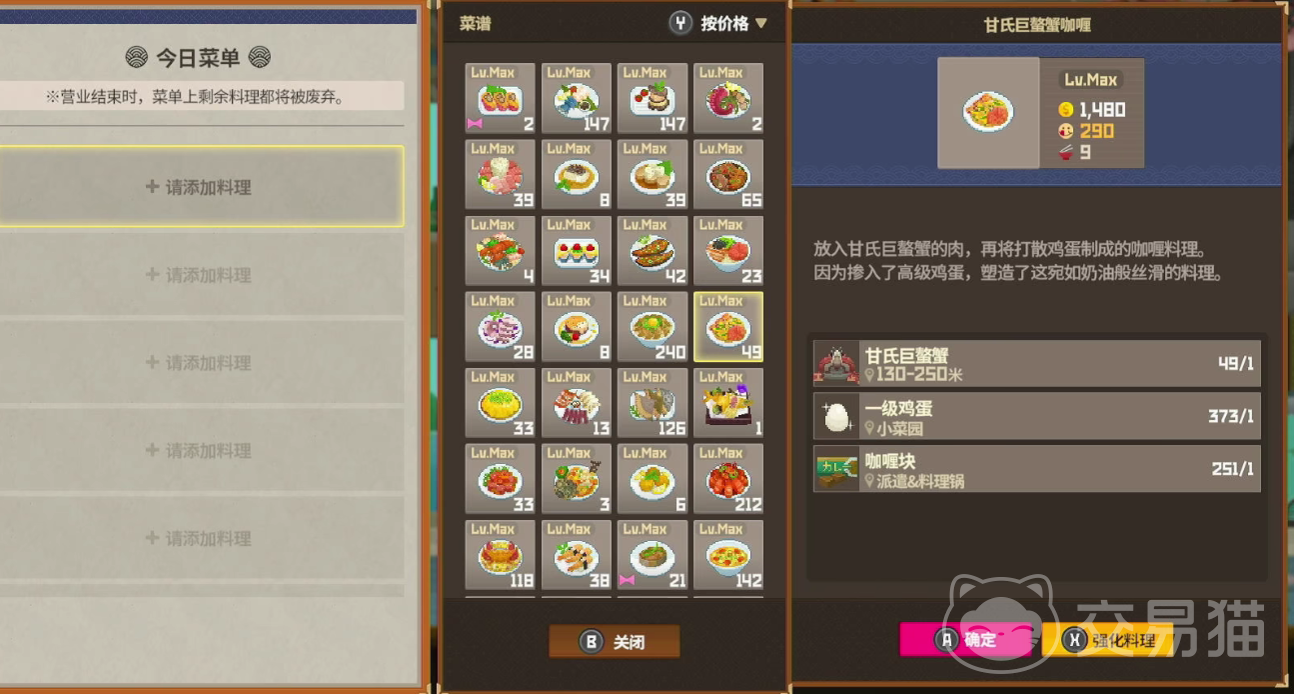Choose the recipe with quantity 212
This screenshot has width=1294, height=694.
pos(728,478)
